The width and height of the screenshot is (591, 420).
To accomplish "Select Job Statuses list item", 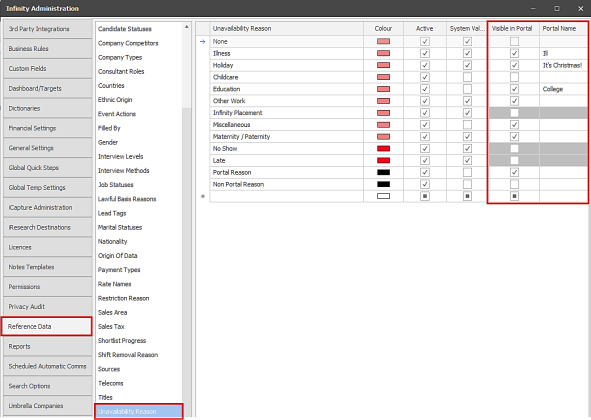I will (116, 185).
